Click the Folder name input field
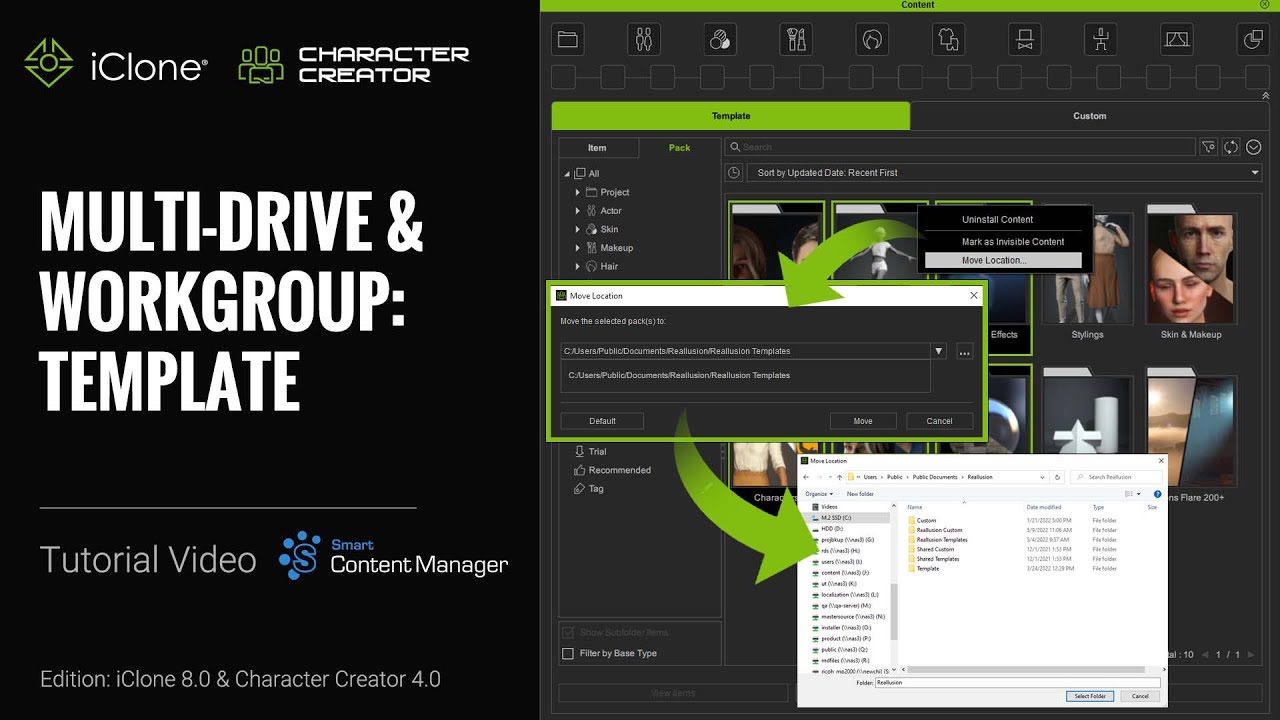The image size is (1280, 720). point(1017,682)
